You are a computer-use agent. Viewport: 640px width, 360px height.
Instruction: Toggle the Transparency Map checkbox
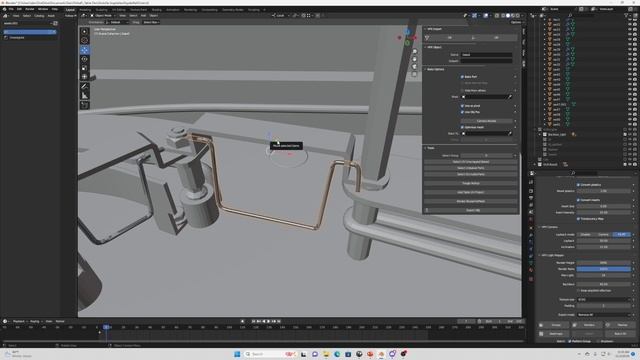(578, 219)
